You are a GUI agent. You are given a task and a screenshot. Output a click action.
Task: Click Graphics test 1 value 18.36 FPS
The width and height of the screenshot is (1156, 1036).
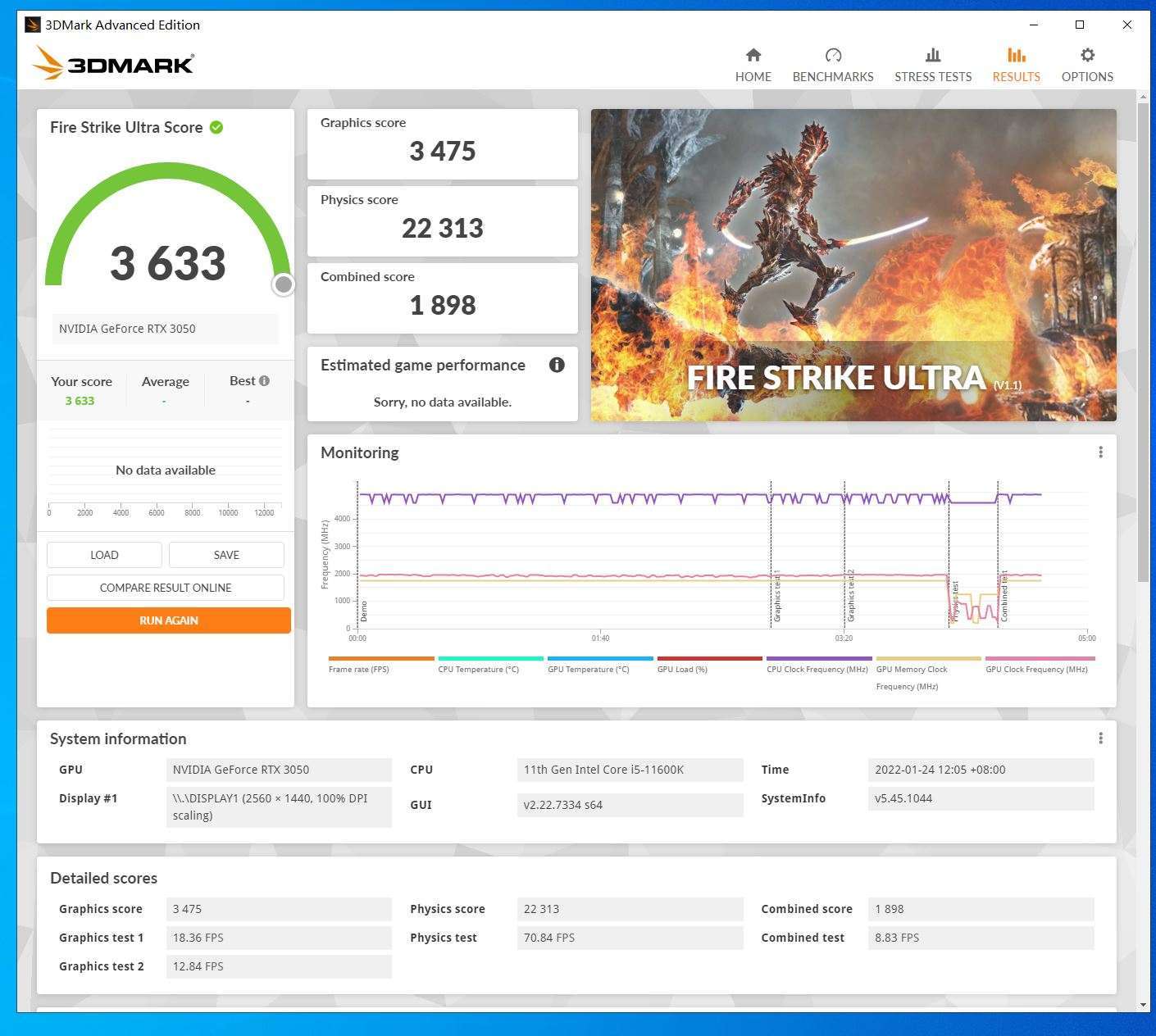tap(279, 938)
